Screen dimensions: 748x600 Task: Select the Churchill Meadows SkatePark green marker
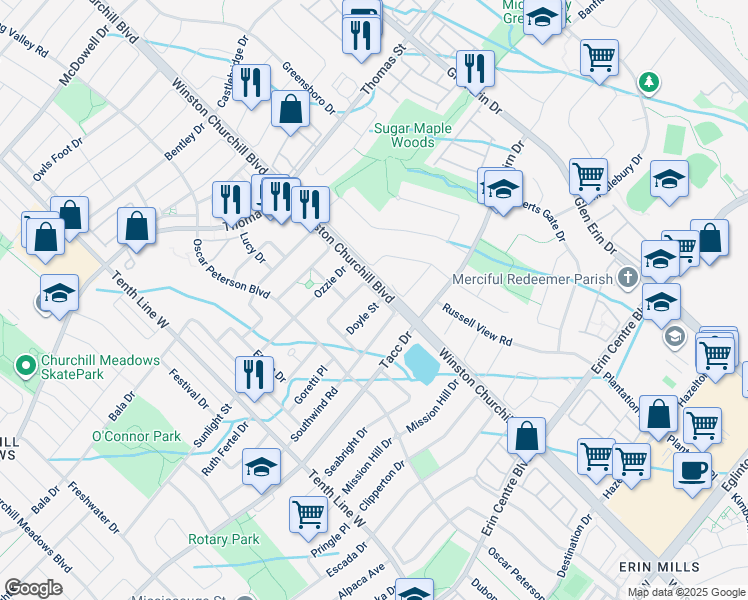point(27,368)
